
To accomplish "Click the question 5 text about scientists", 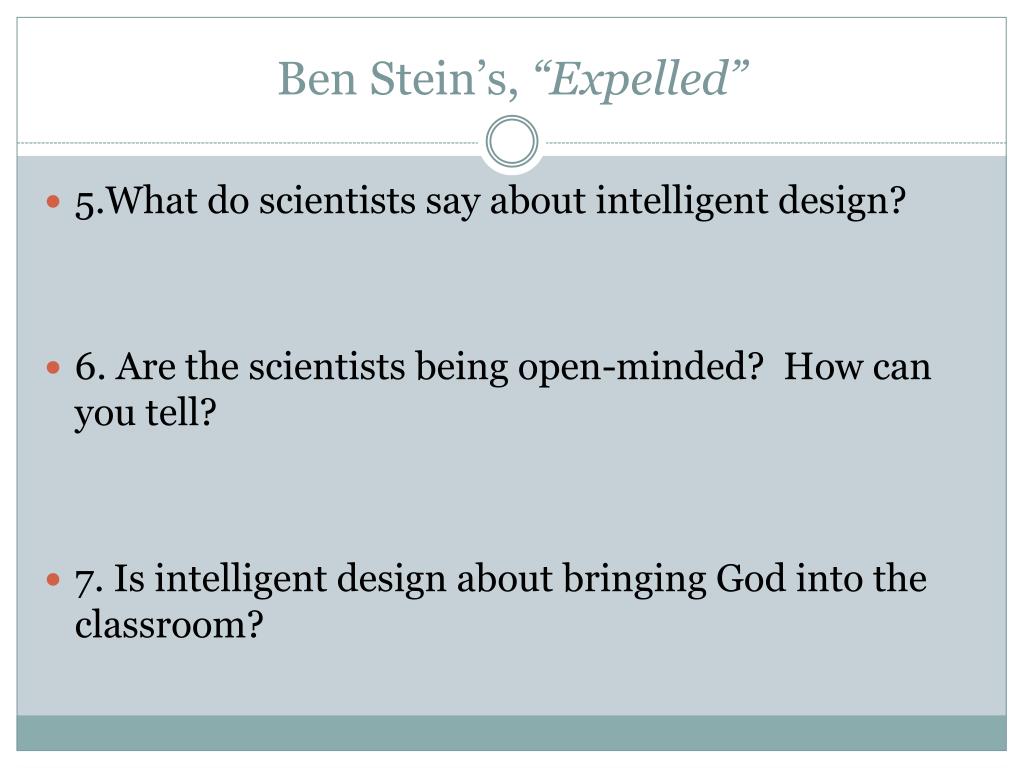I will [490, 201].
